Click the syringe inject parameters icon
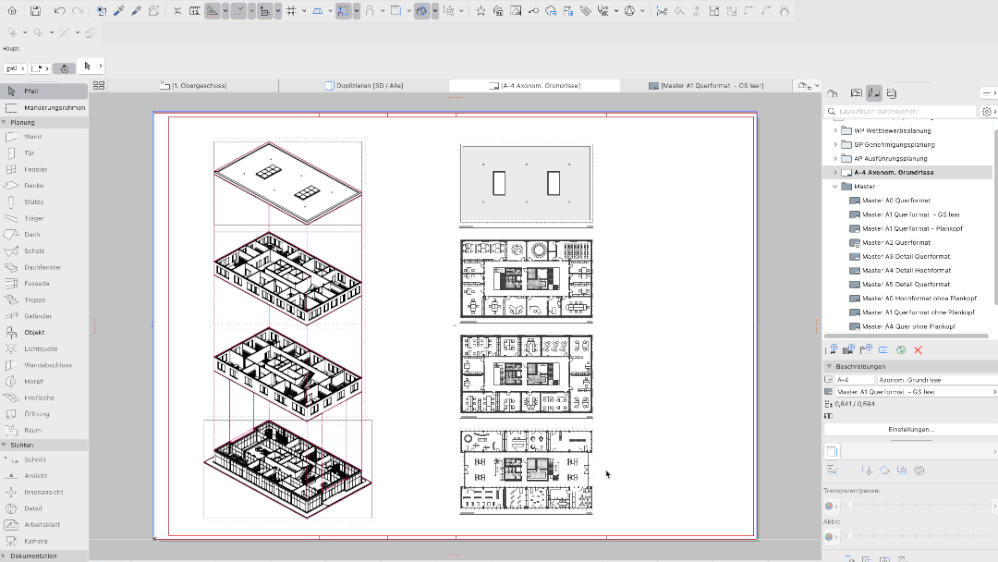Image resolution: width=998 pixels, height=562 pixels. click(x=136, y=11)
